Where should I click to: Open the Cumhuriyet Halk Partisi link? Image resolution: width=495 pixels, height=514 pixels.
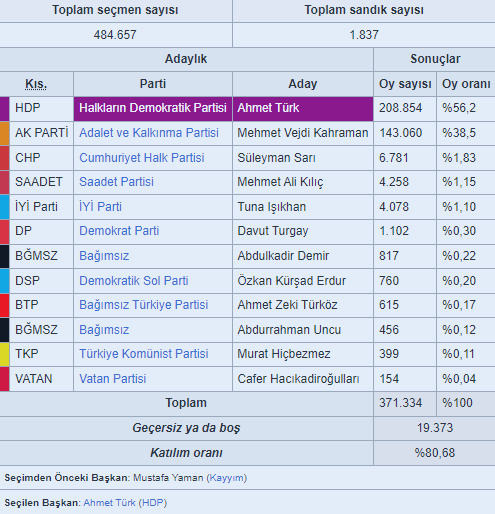[142, 158]
